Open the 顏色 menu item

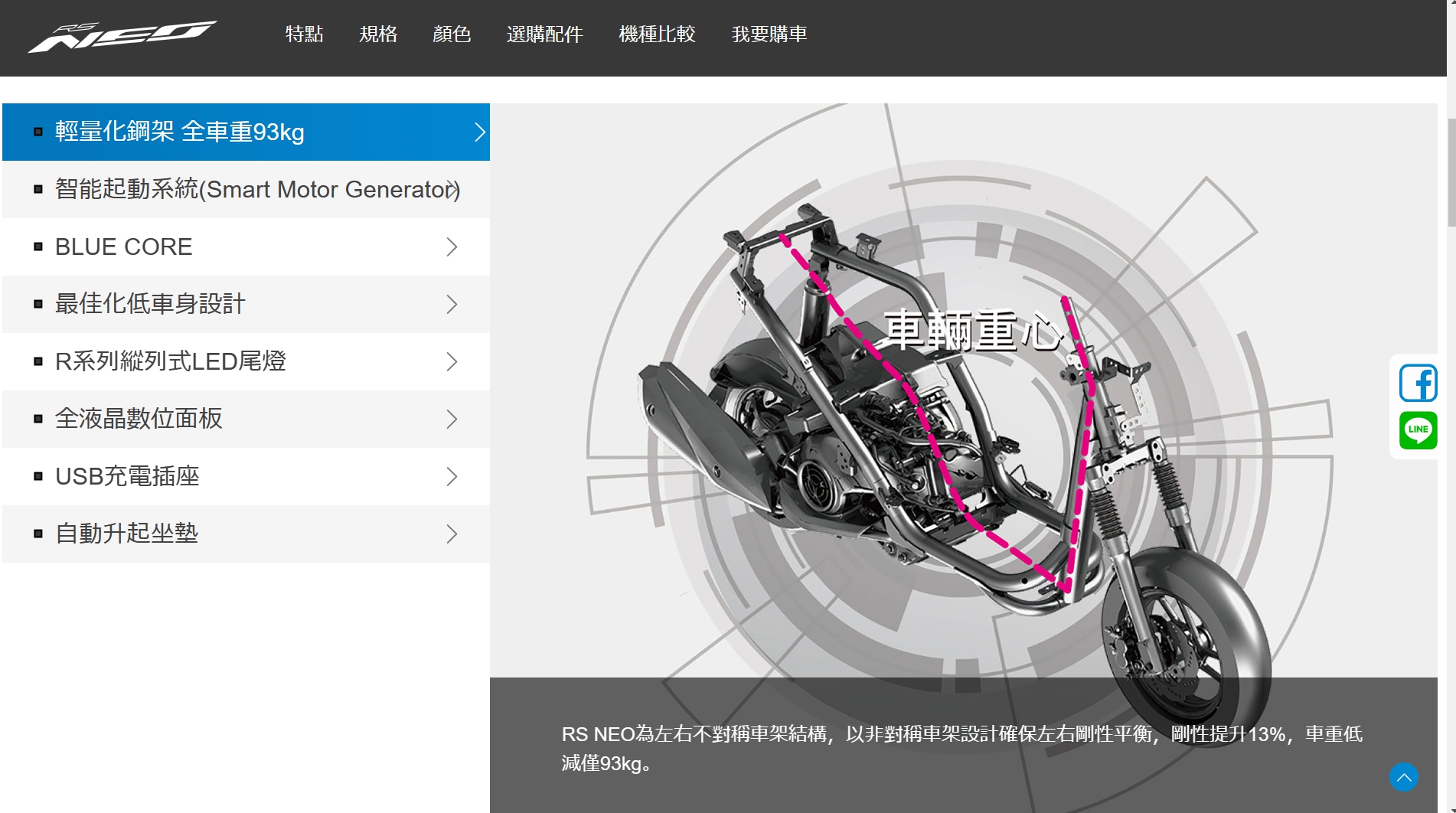pos(452,34)
